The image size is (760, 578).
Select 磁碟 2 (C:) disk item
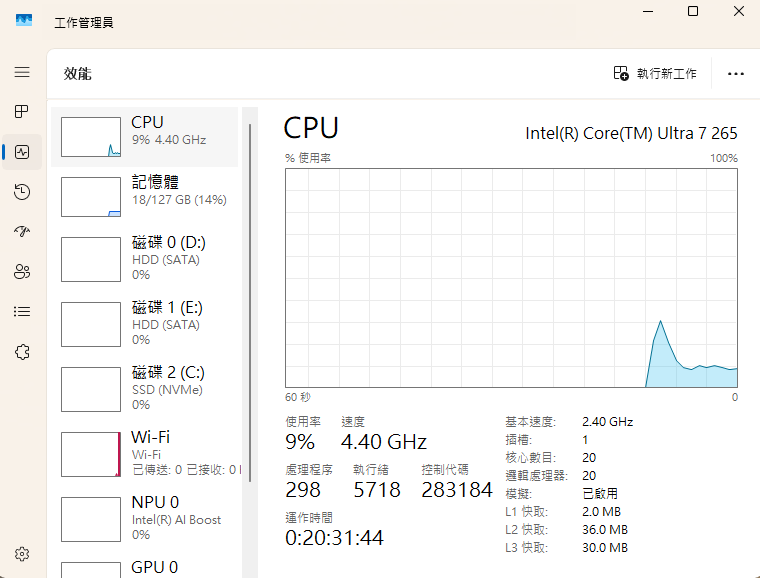(144, 389)
